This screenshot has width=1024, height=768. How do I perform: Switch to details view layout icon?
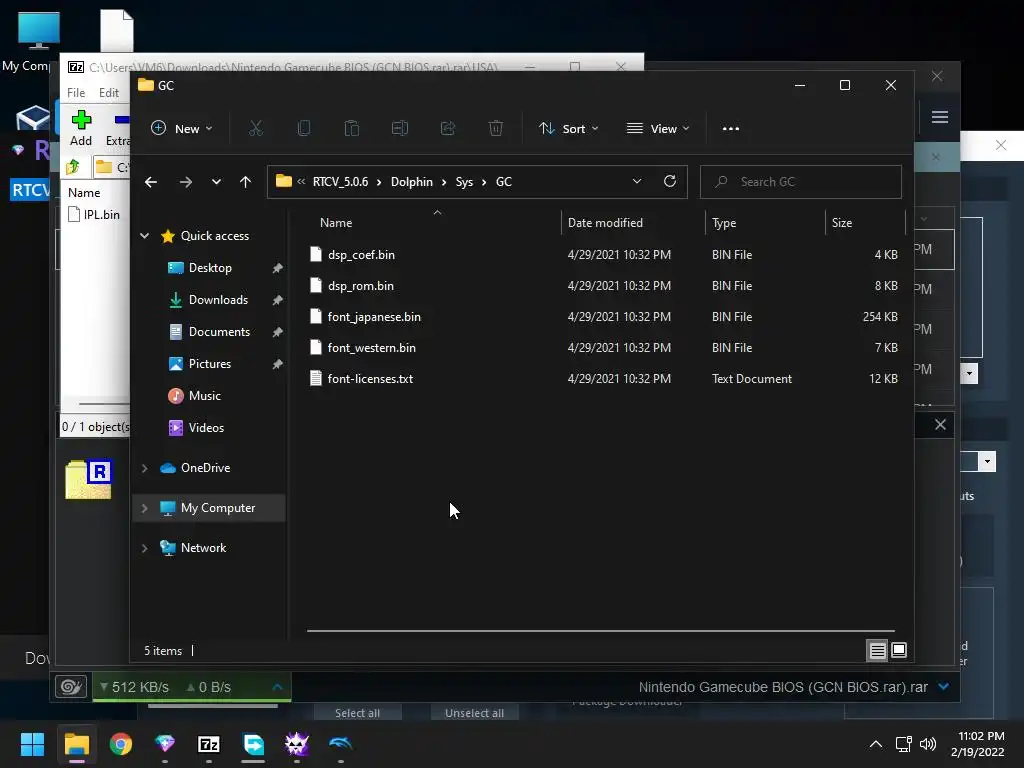coord(877,650)
